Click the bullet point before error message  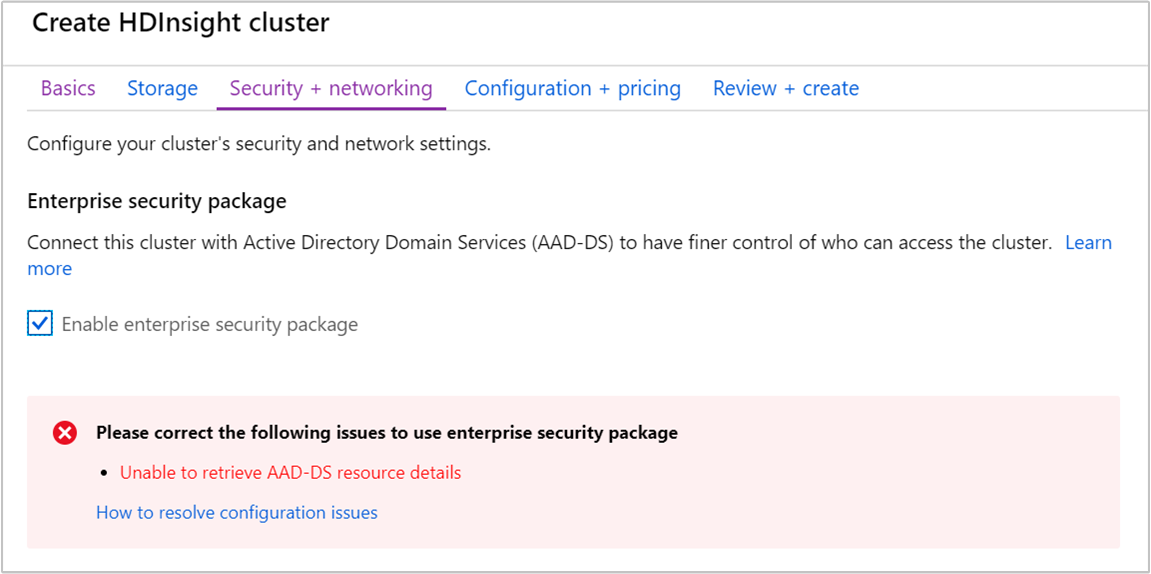point(105,473)
